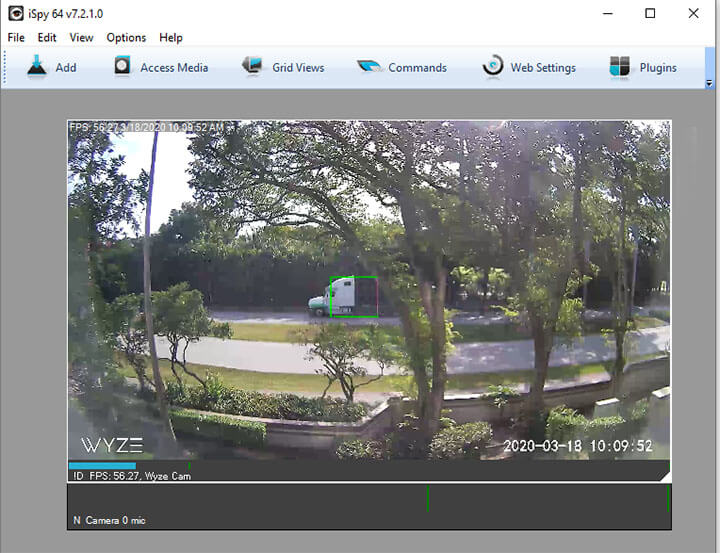Click the Add camera toolbar icon
720x553 pixels.
[38, 67]
